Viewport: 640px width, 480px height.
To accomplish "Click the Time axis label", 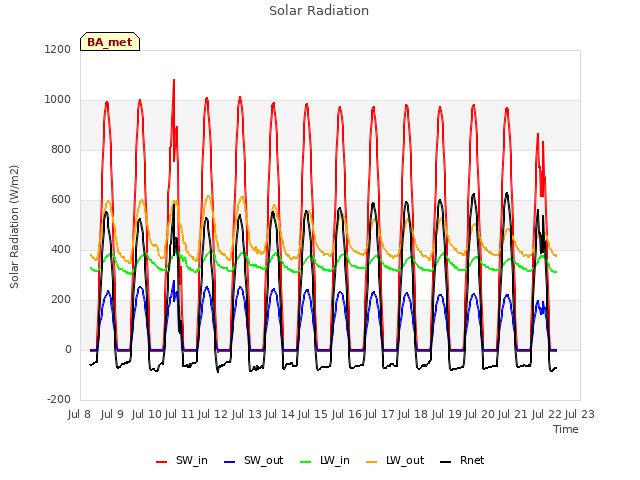I will (x=566, y=429).
